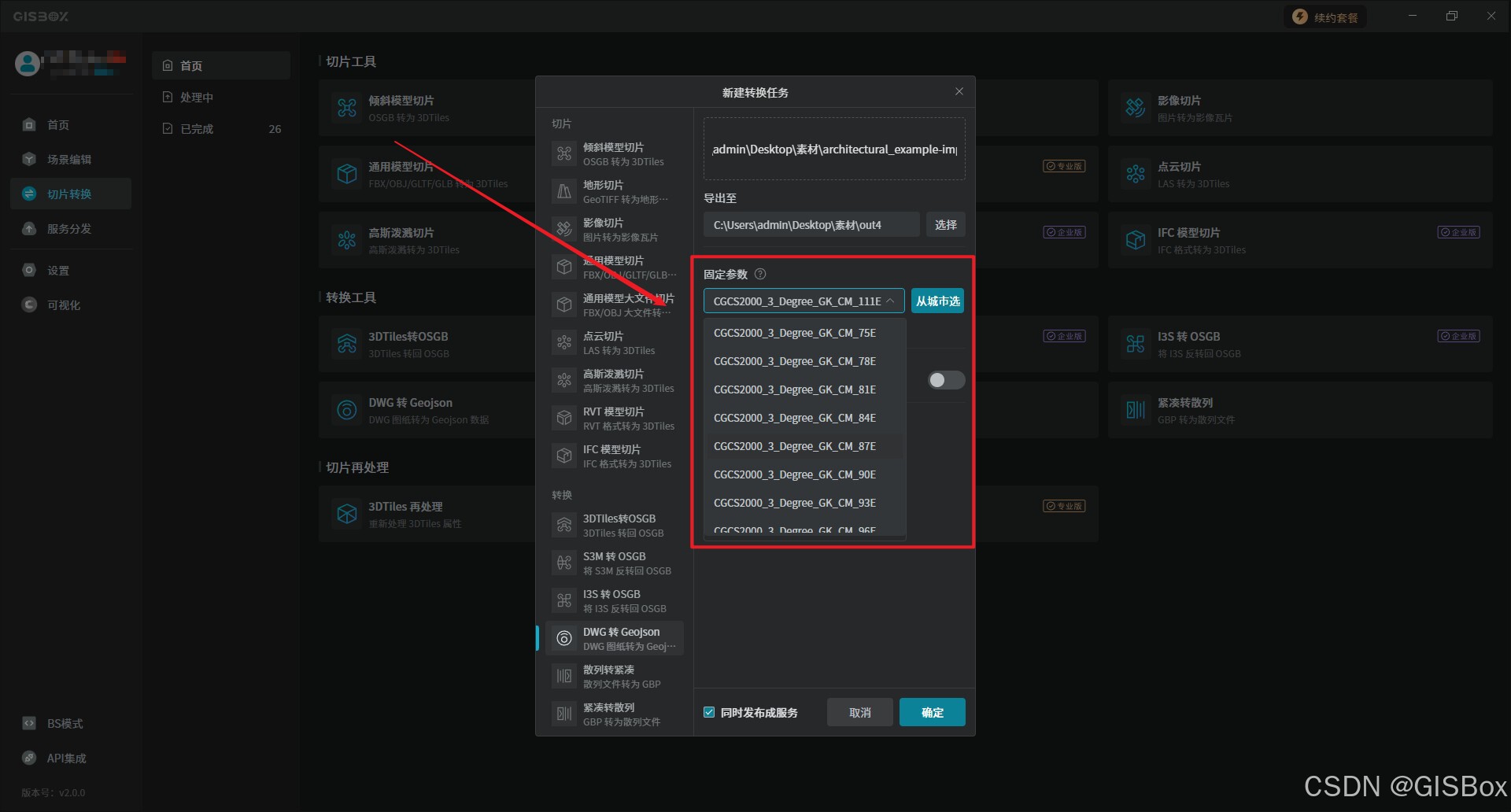This screenshot has width=1511, height=812.
Task: Open 服务分发 service distribution in sidebar
Action: click(x=71, y=228)
